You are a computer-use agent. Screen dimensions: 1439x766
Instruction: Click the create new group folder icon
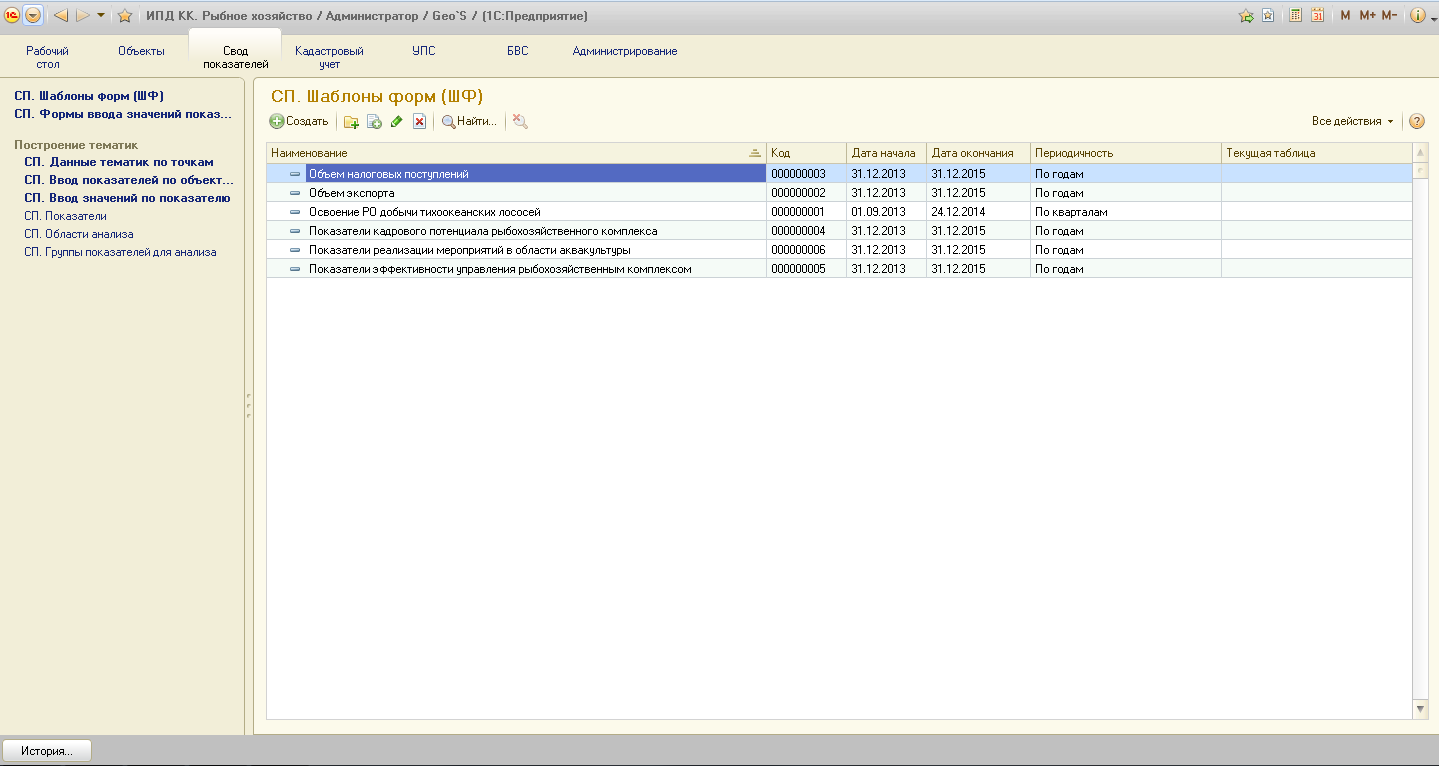pos(351,122)
